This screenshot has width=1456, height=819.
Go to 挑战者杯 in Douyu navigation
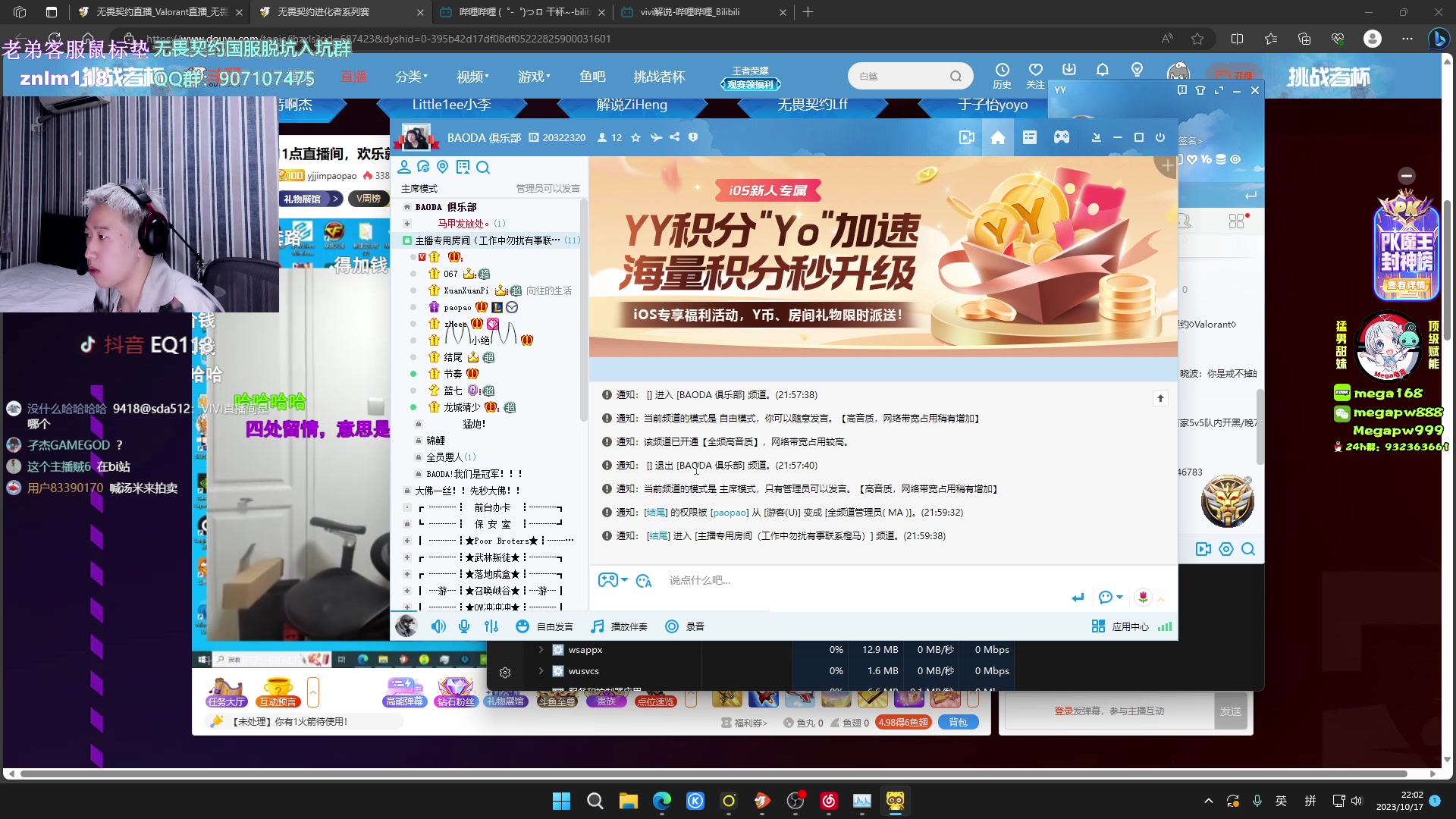click(x=659, y=77)
